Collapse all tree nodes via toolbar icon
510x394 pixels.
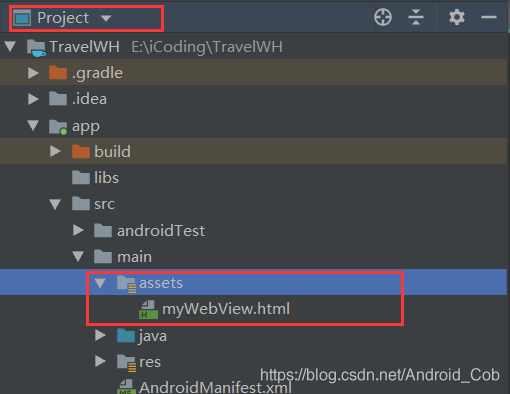tap(416, 17)
